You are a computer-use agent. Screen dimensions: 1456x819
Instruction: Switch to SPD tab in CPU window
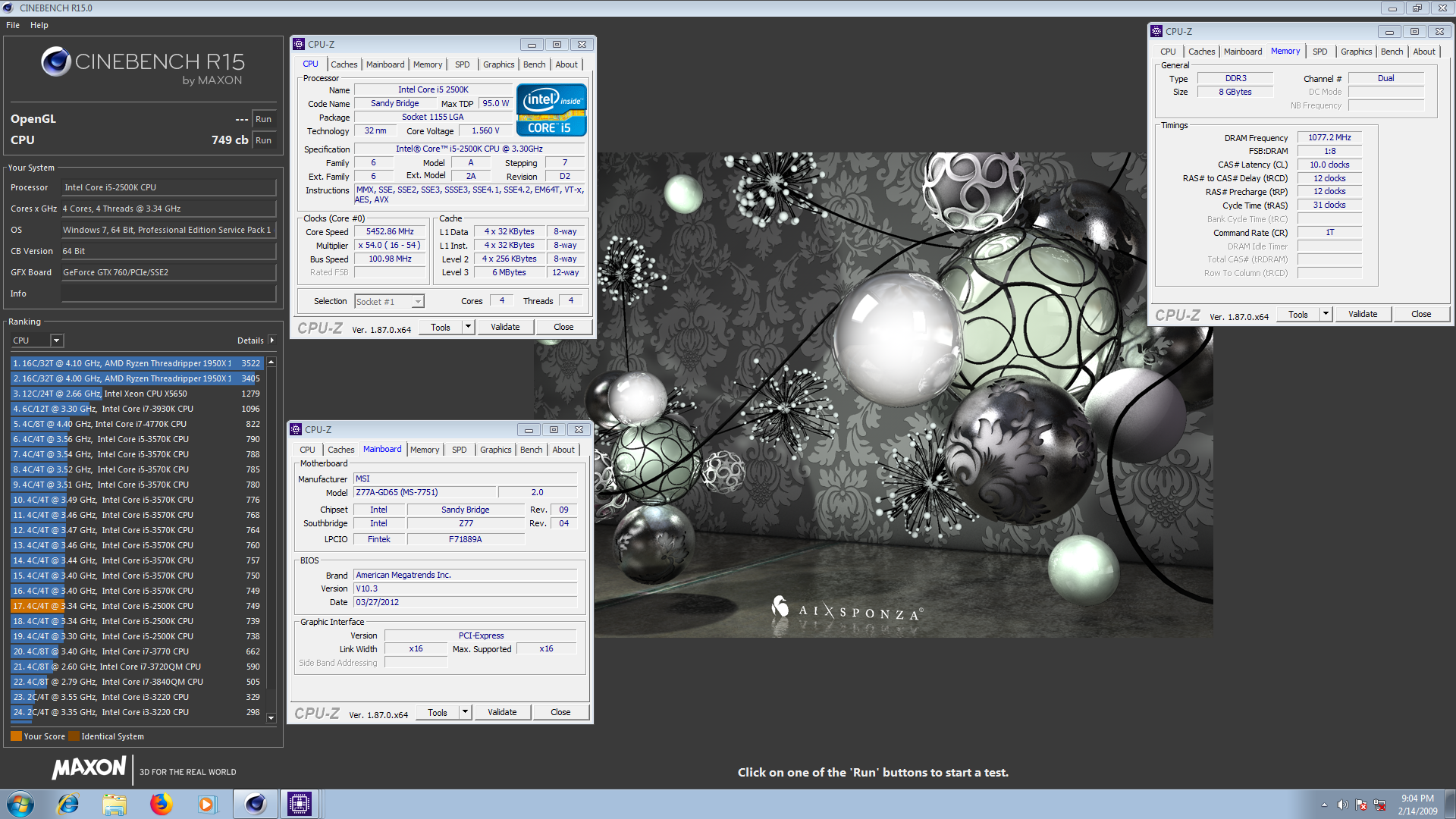click(462, 64)
